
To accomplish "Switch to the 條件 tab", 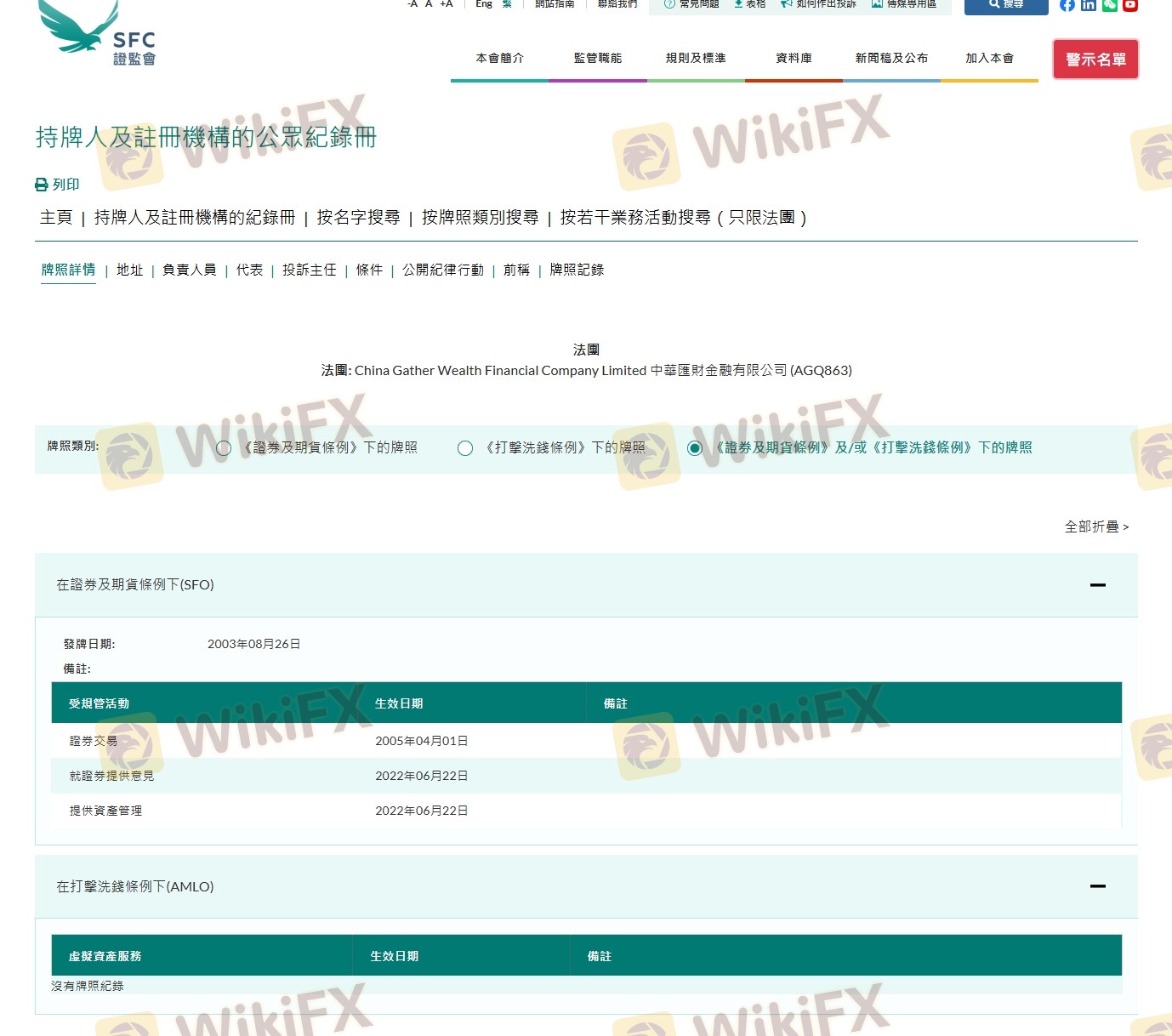I will point(370,270).
